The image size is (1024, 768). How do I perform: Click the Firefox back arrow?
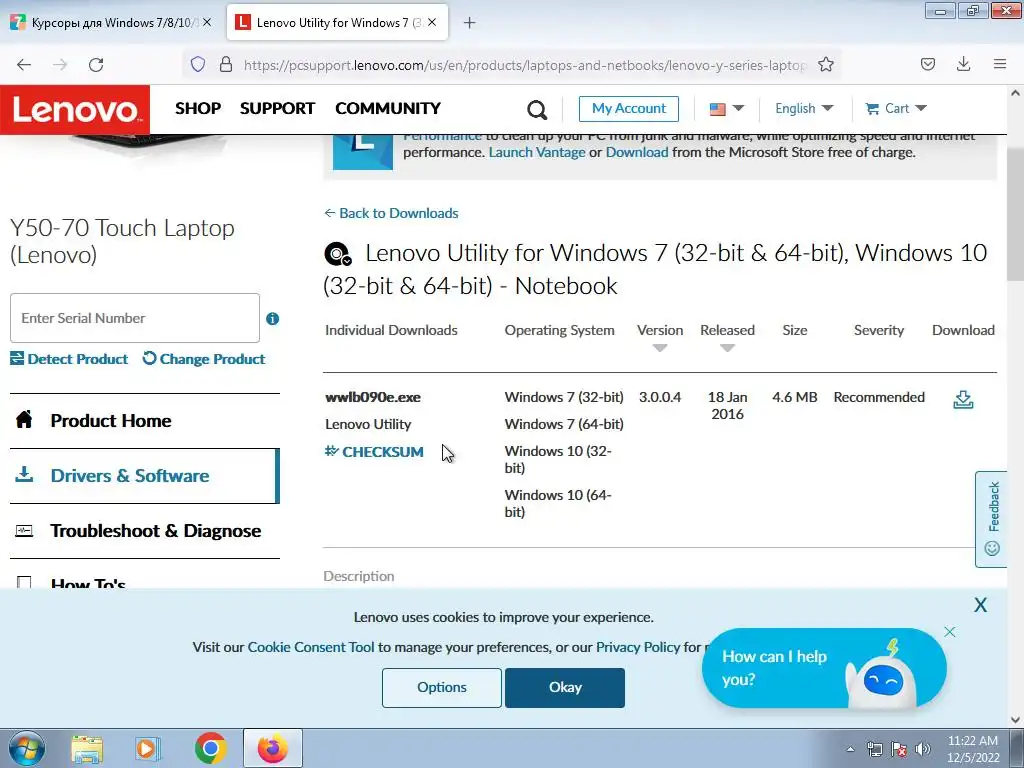pos(24,65)
